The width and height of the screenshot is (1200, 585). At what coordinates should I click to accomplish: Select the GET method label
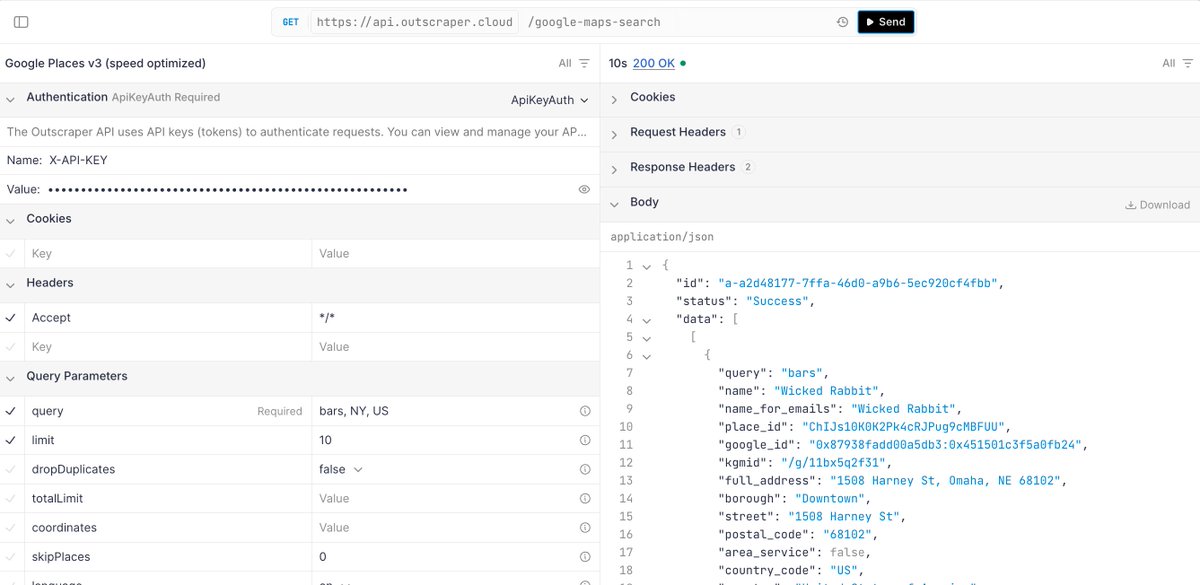[290, 22]
